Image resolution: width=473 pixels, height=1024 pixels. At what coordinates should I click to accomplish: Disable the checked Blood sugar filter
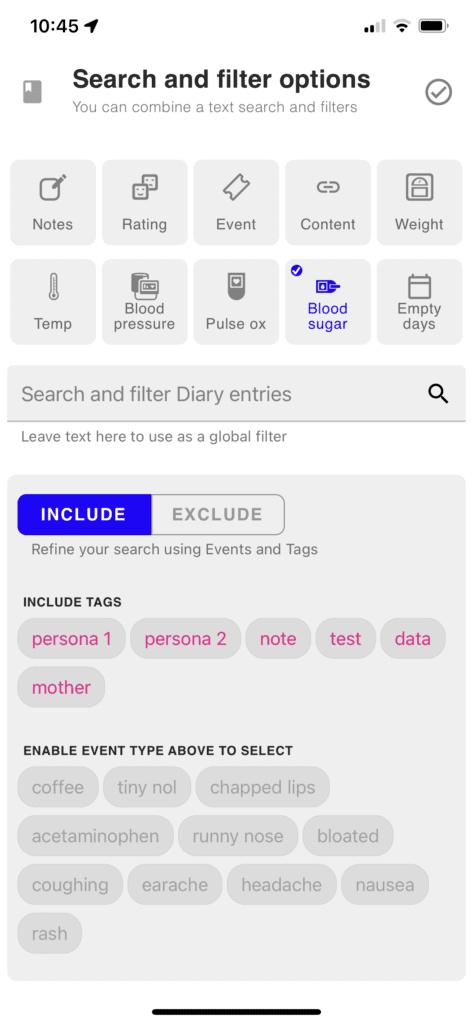(x=327, y=302)
